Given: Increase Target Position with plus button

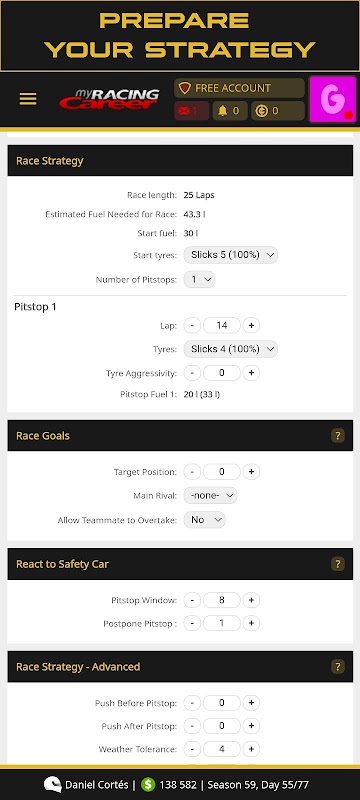Looking at the screenshot, I should pyautogui.click(x=251, y=472).
